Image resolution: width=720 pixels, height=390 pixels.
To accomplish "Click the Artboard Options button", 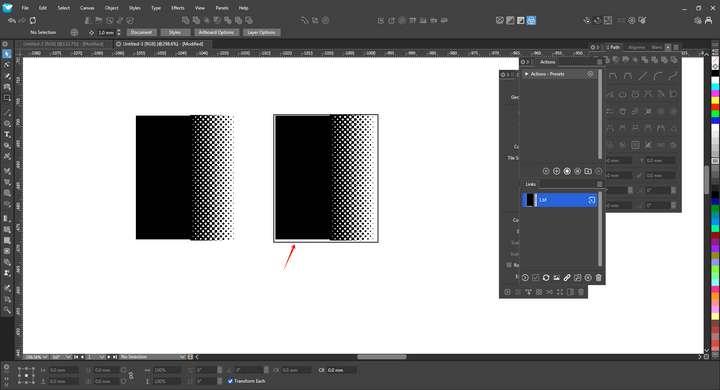I will pyautogui.click(x=216, y=33).
